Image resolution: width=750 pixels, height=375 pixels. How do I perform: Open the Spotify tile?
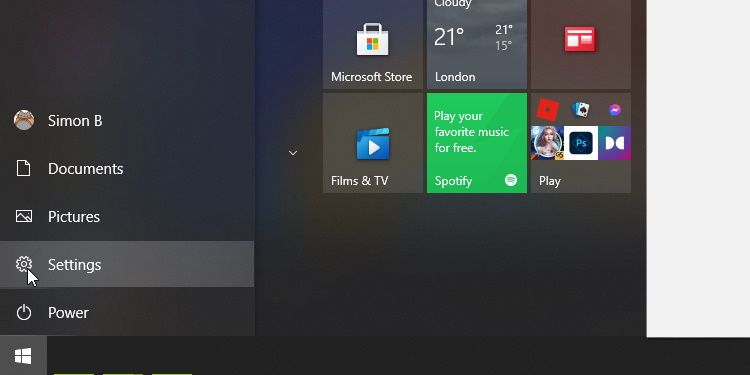point(477,143)
